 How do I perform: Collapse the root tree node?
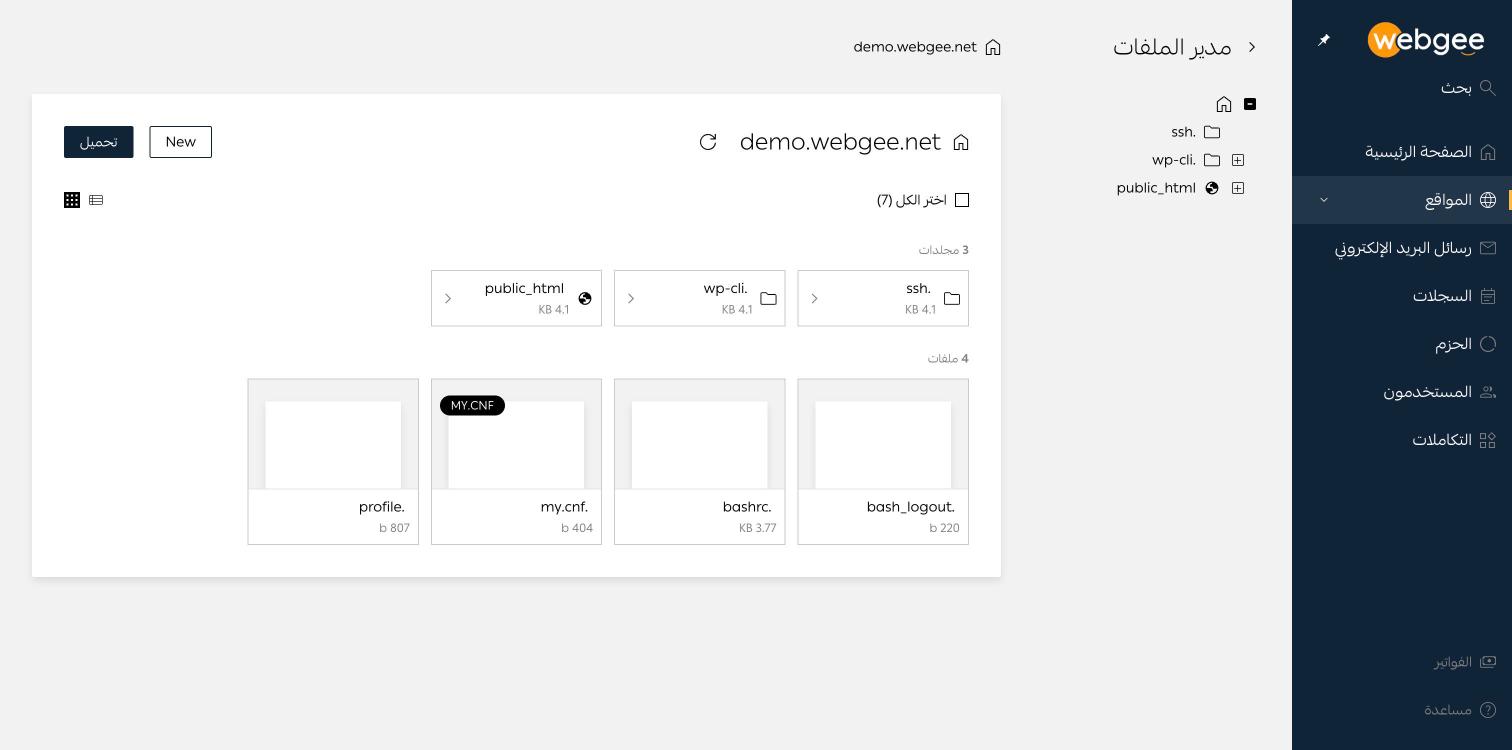click(x=1250, y=104)
